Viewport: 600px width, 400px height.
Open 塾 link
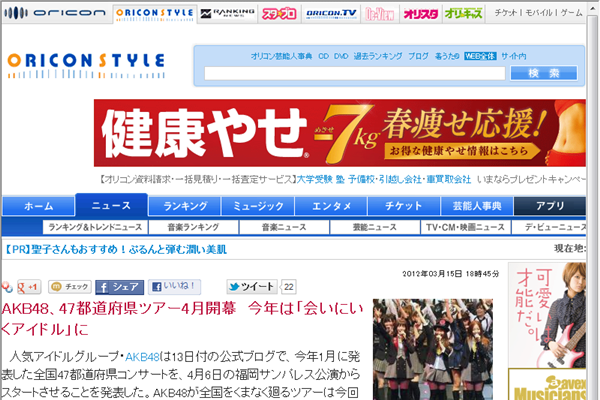(x=340, y=179)
